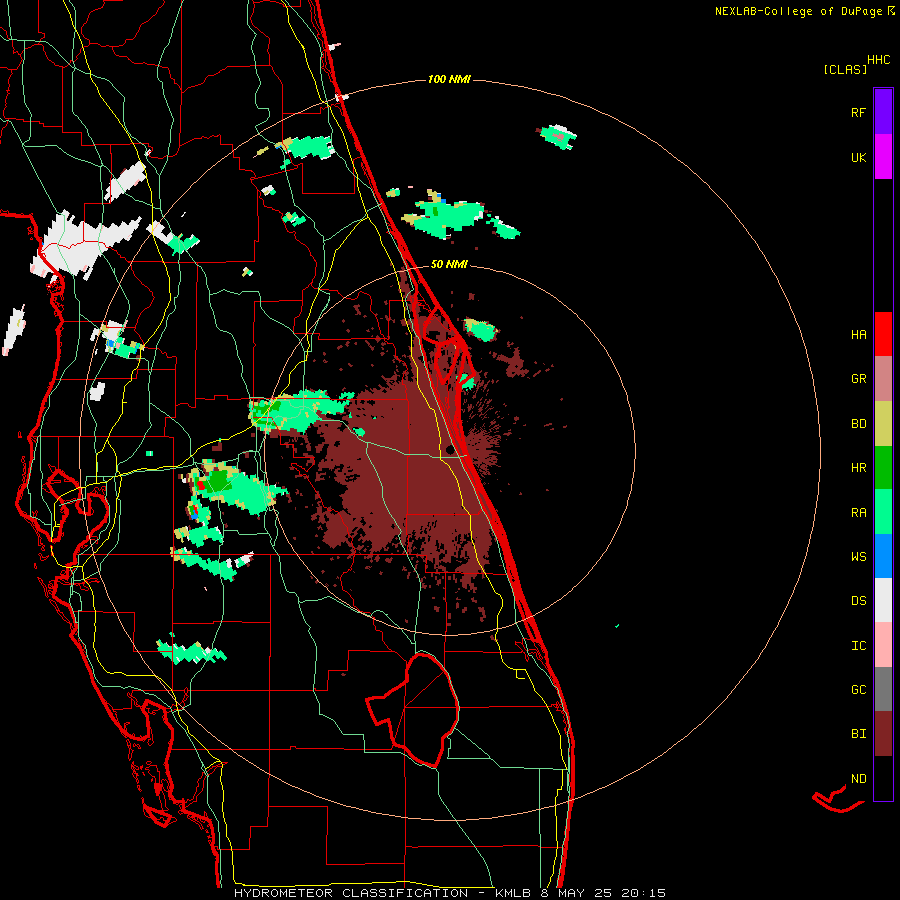Viewport: 900px width, 900px height.
Task: Click the HA legend label
Action: [859, 335]
